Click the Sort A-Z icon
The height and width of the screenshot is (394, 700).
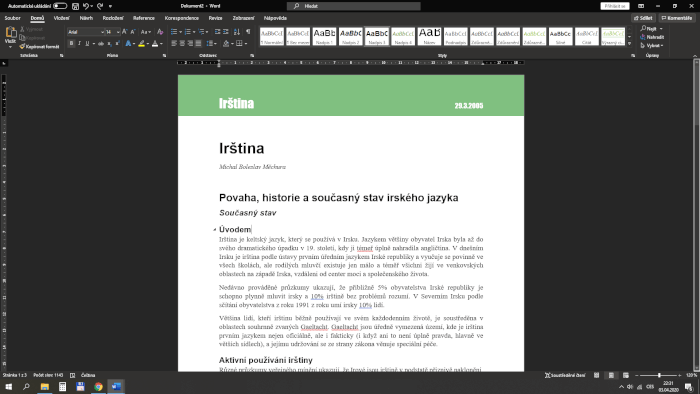237,32
